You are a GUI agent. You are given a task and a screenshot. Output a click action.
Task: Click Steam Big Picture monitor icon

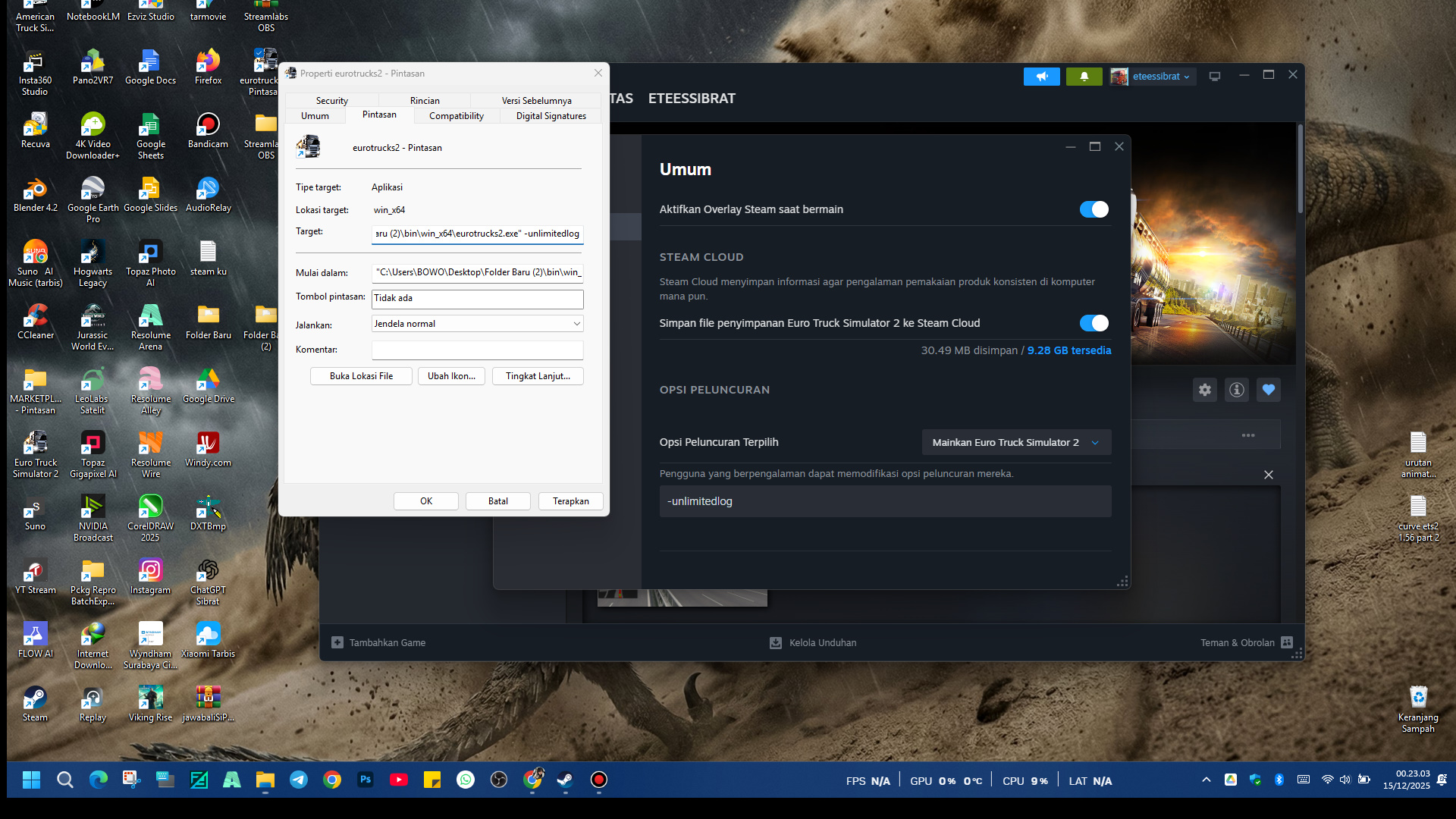1214,77
